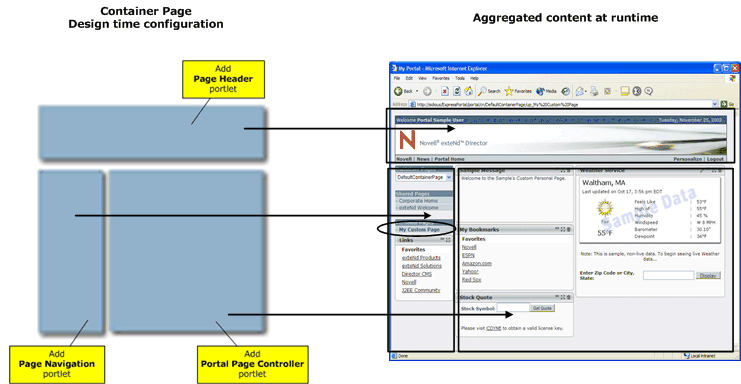
Task: Click the J2EE Community link
Action: pos(421,290)
